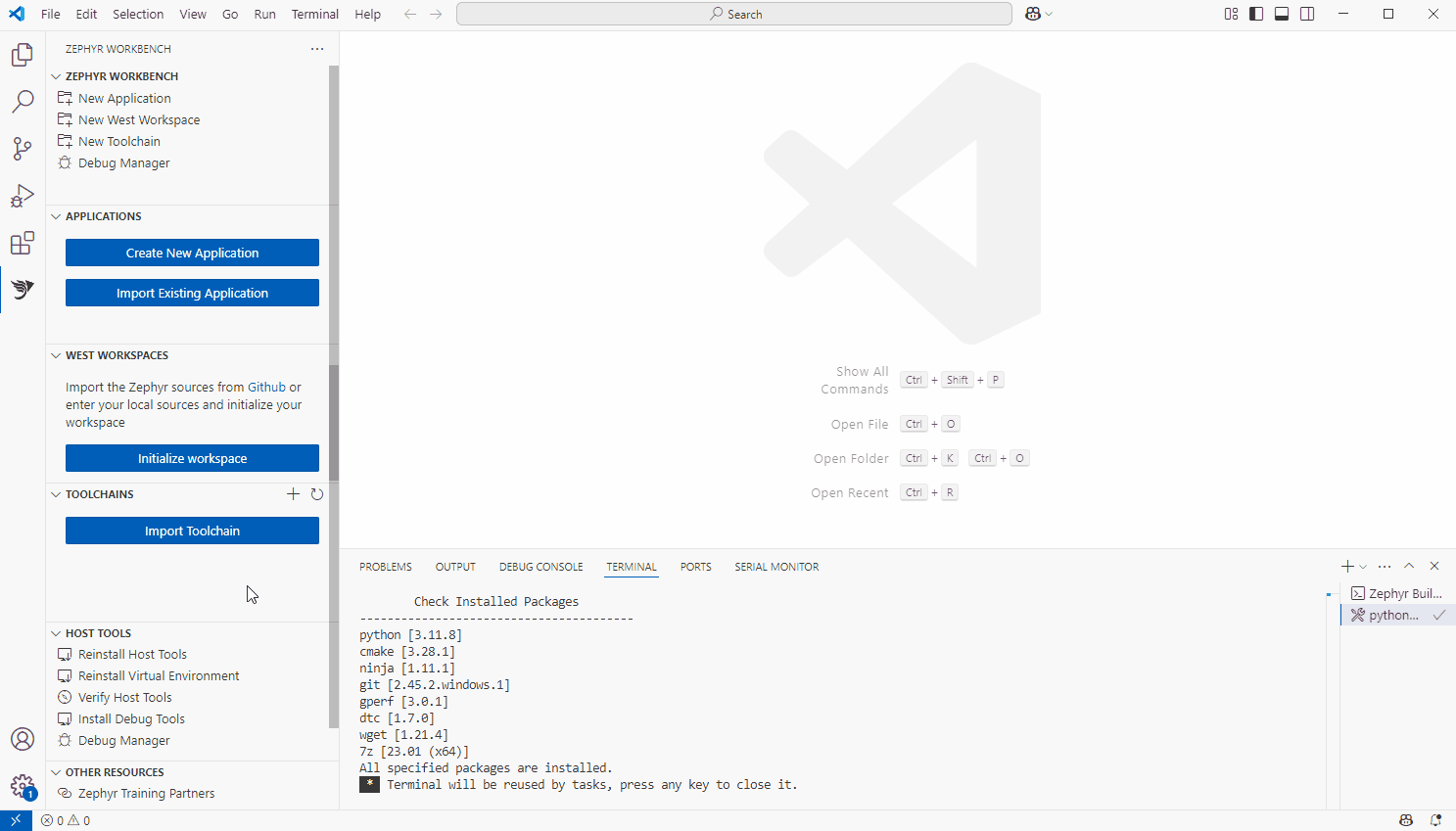Open the Manage gear in the bottom corner

[22, 786]
